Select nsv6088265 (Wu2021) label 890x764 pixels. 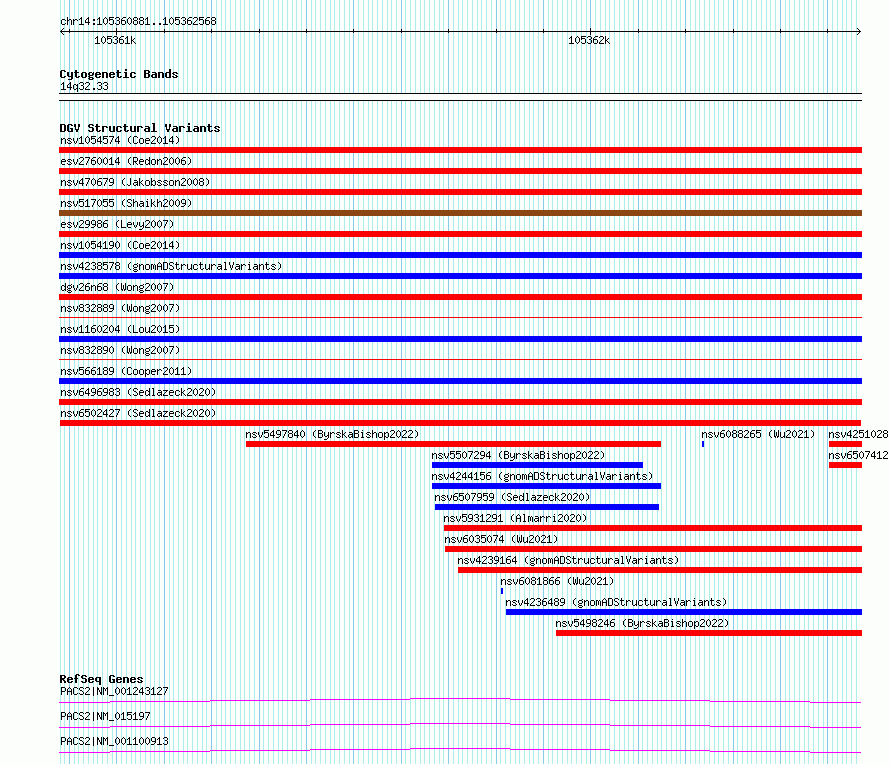(758, 434)
